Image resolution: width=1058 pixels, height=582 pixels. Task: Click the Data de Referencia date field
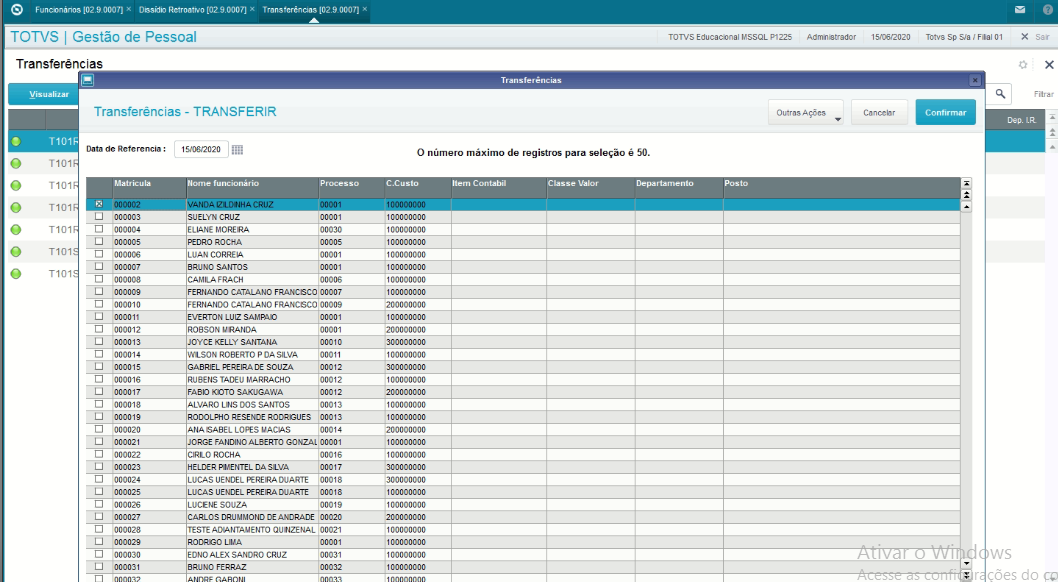201,149
